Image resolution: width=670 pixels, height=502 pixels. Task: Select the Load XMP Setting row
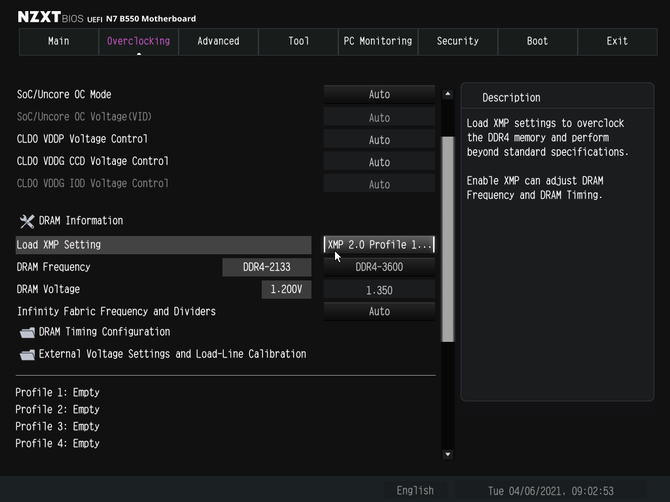click(x=163, y=245)
